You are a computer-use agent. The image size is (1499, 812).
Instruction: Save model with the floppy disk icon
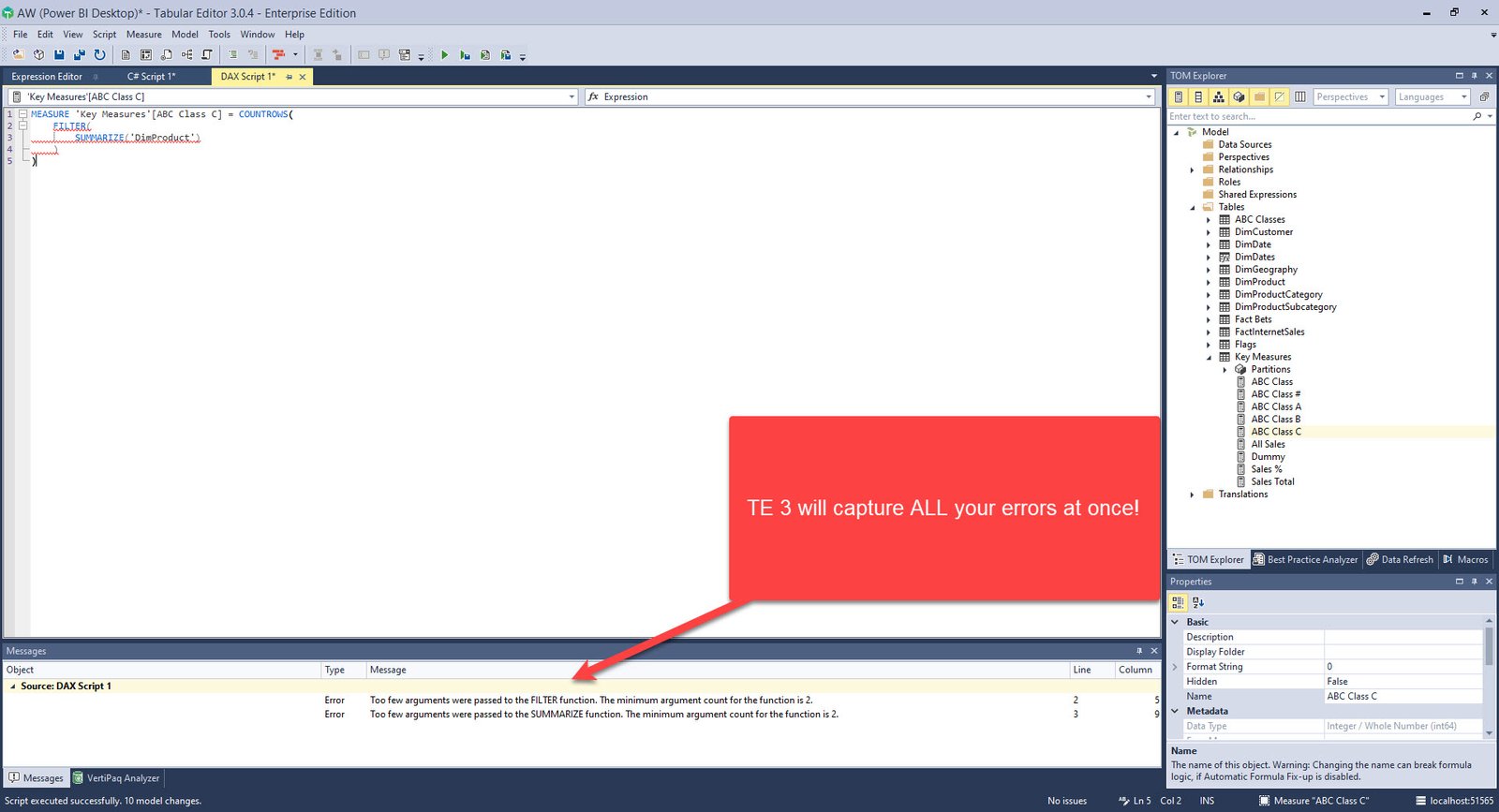tap(59, 54)
